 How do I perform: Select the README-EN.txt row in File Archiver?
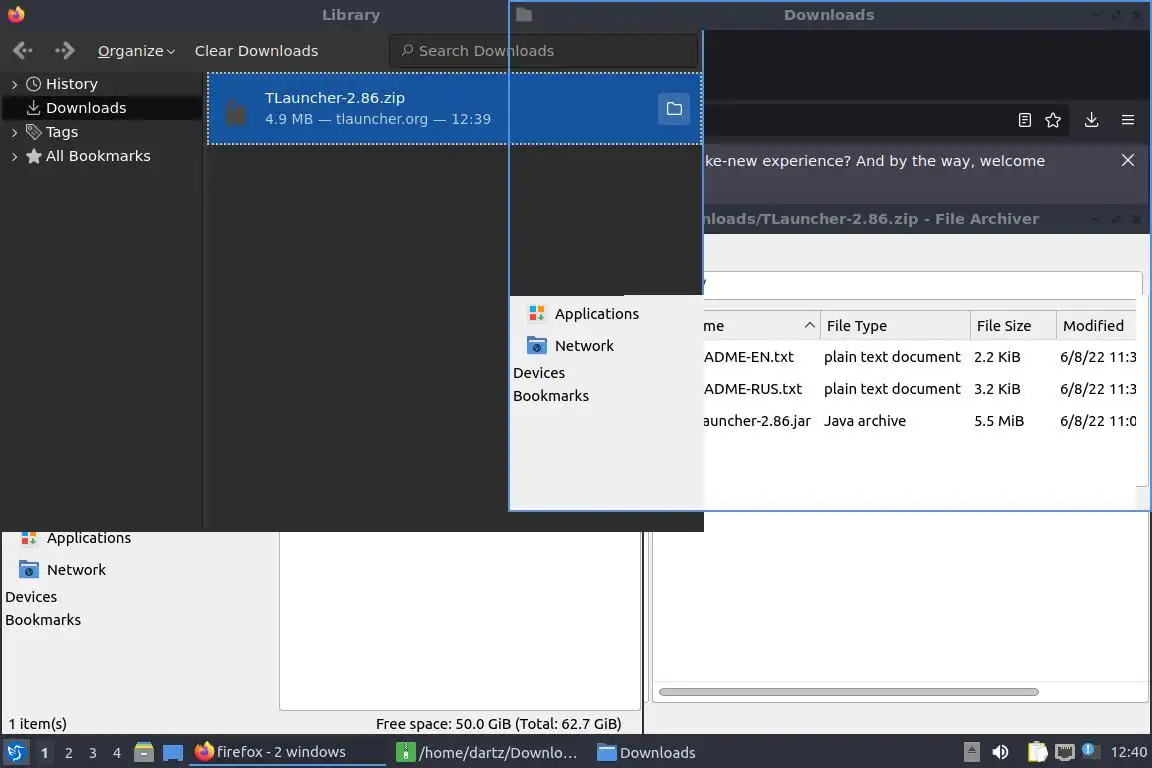pos(920,357)
